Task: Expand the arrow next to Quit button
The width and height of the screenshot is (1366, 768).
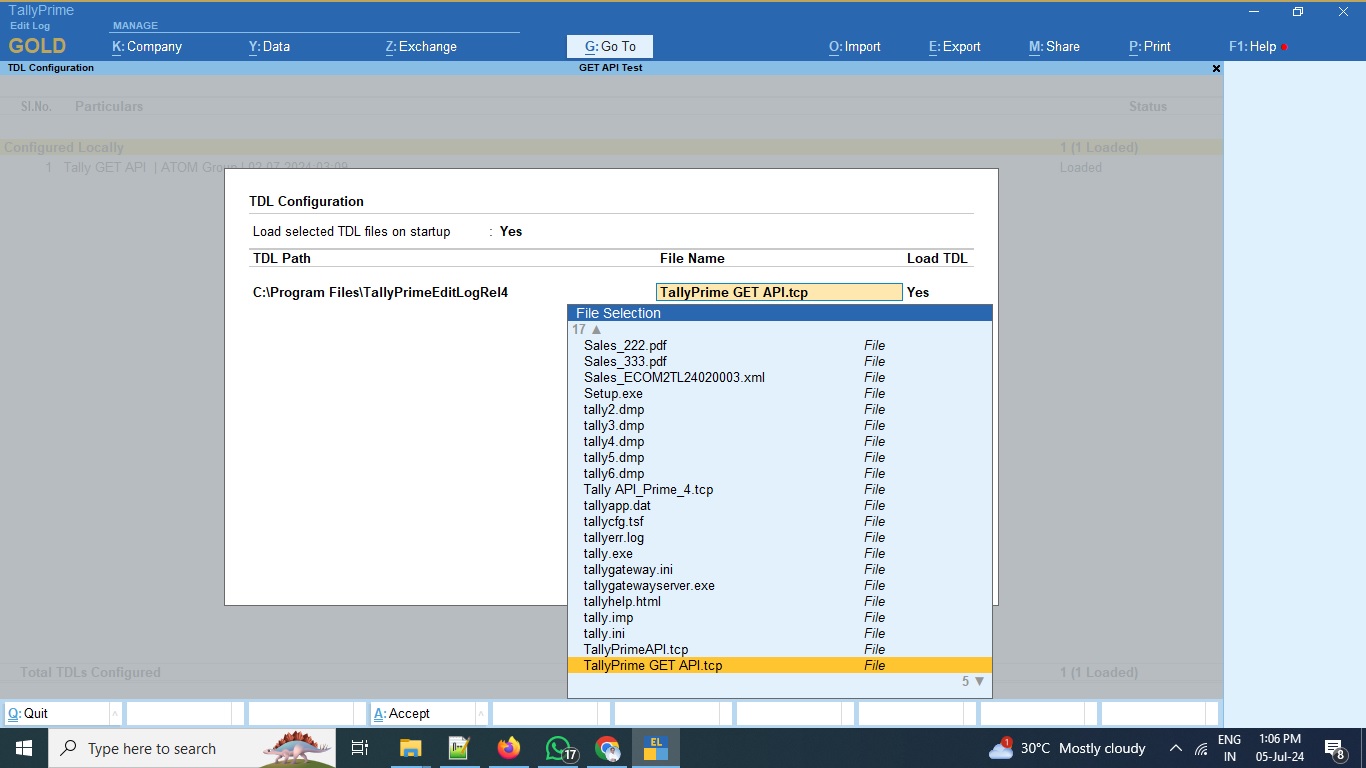Action: [x=115, y=713]
